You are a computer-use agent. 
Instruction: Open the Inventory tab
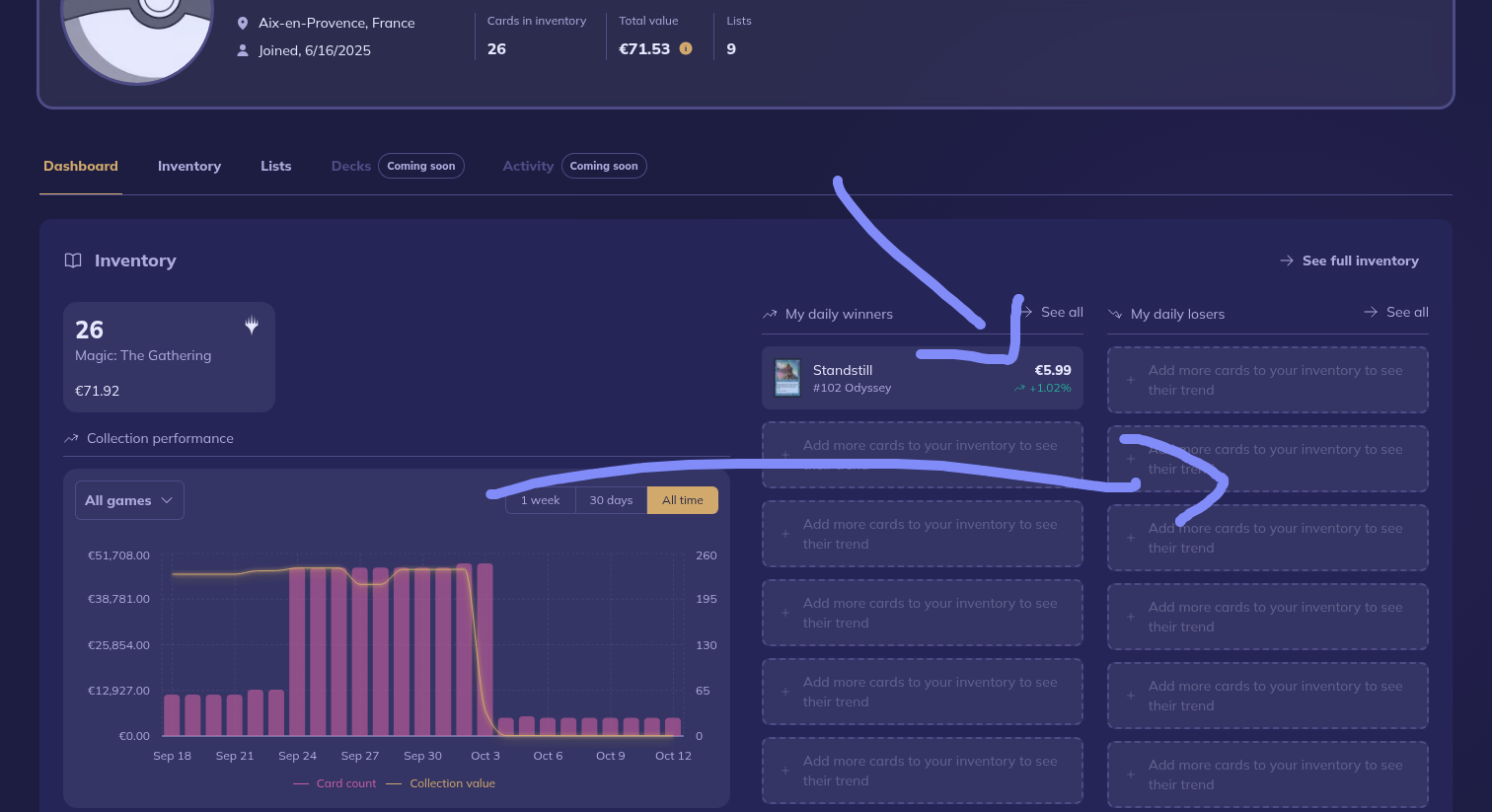click(x=189, y=166)
